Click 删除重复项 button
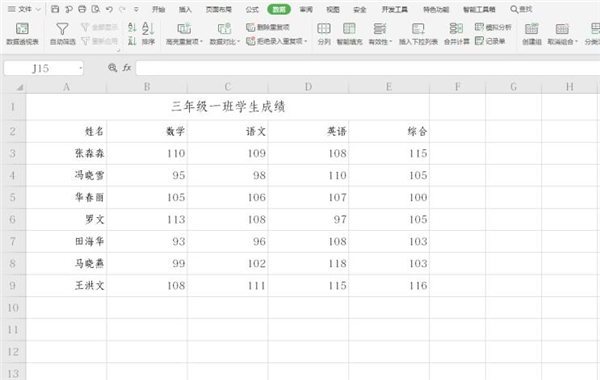This screenshot has width=600, height=380. point(268,27)
